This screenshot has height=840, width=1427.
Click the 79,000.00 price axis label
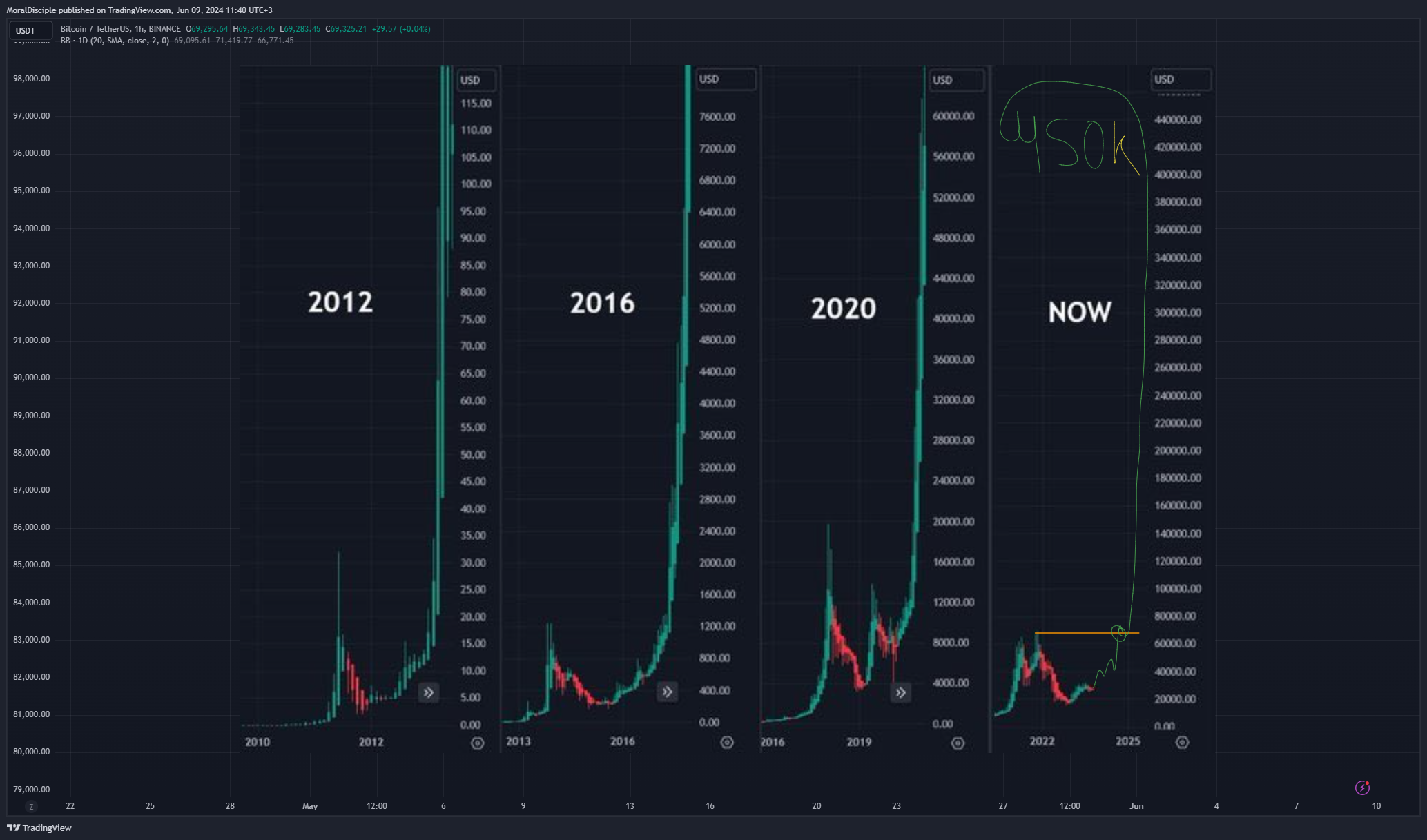pos(32,789)
